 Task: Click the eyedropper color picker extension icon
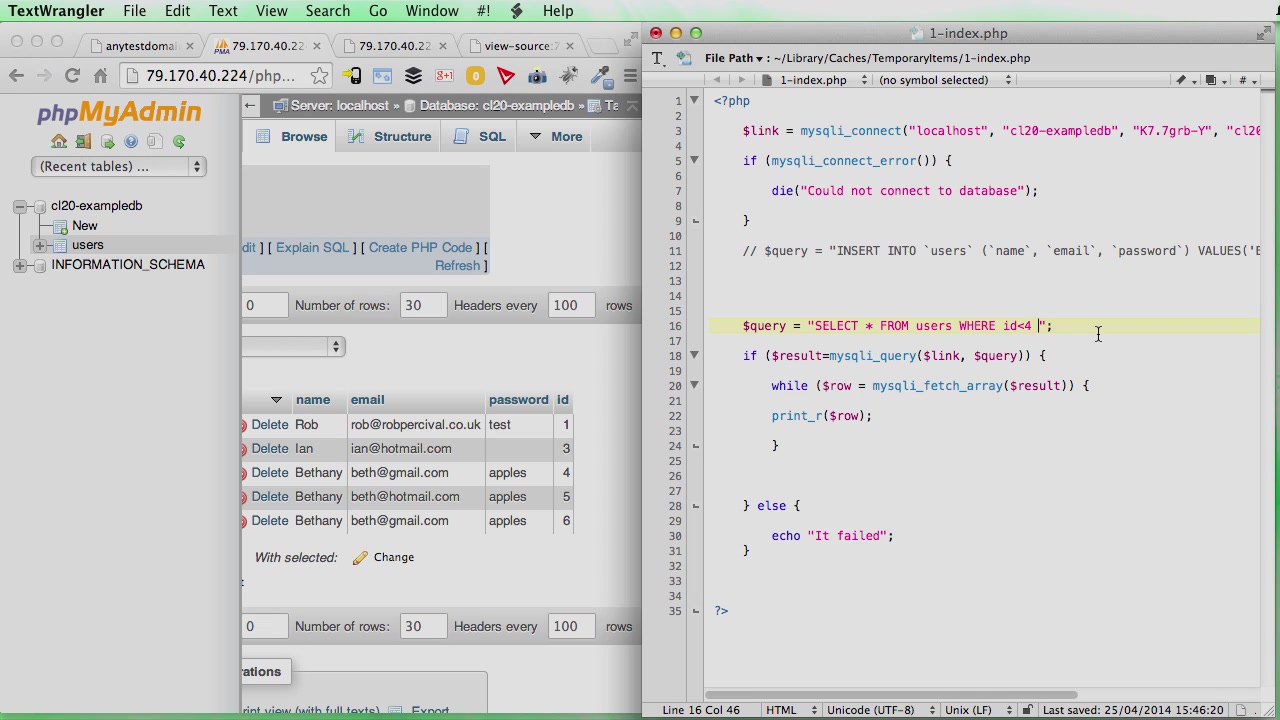tap(600, 76)
